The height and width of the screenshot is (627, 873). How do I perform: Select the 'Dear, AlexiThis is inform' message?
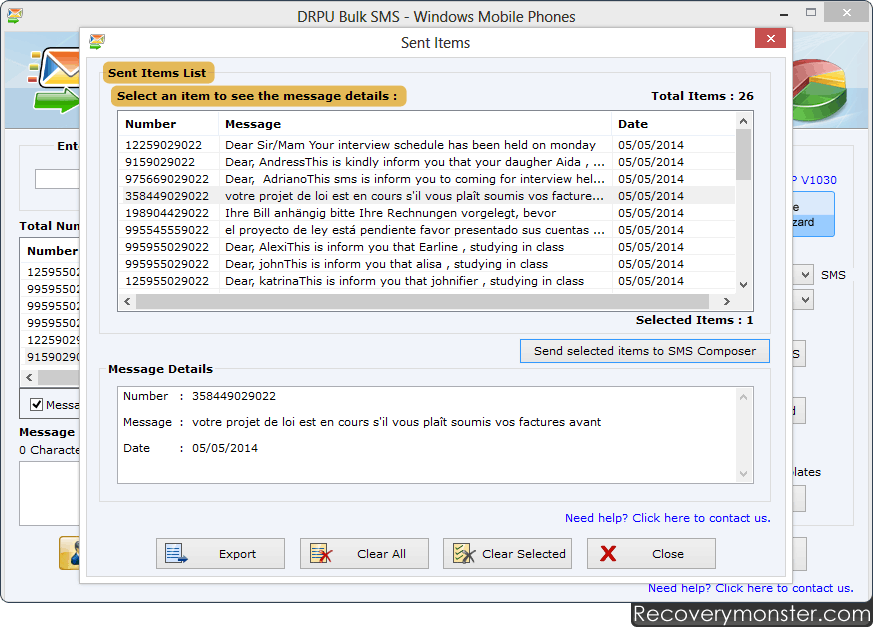point(394,247)
